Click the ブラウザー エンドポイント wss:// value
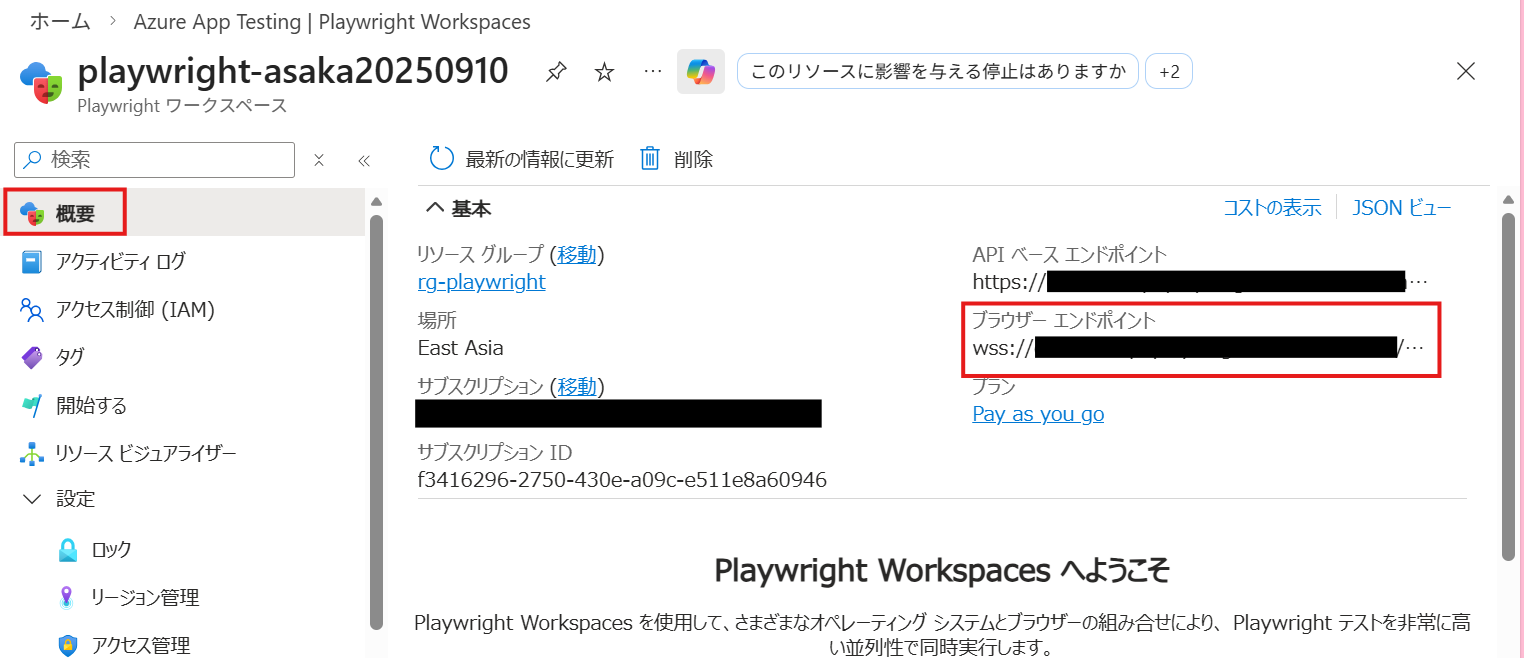Viewport: 1524px width, 658px height. point(1196,348)
